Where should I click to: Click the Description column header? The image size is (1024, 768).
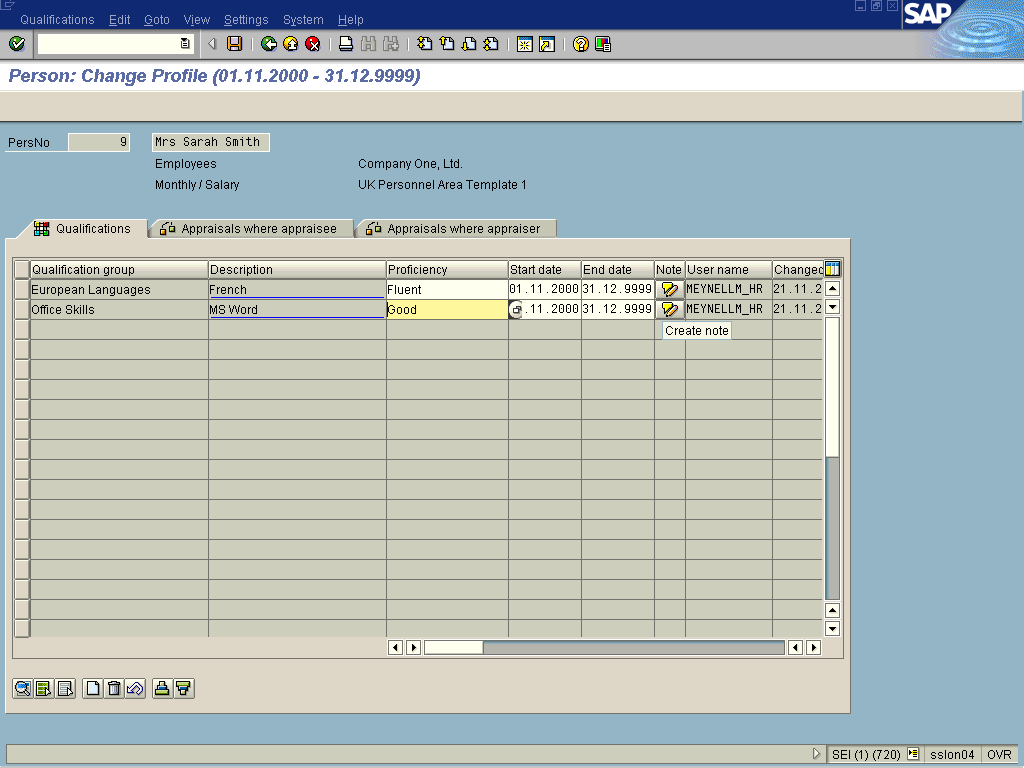(x=297, y=270)
